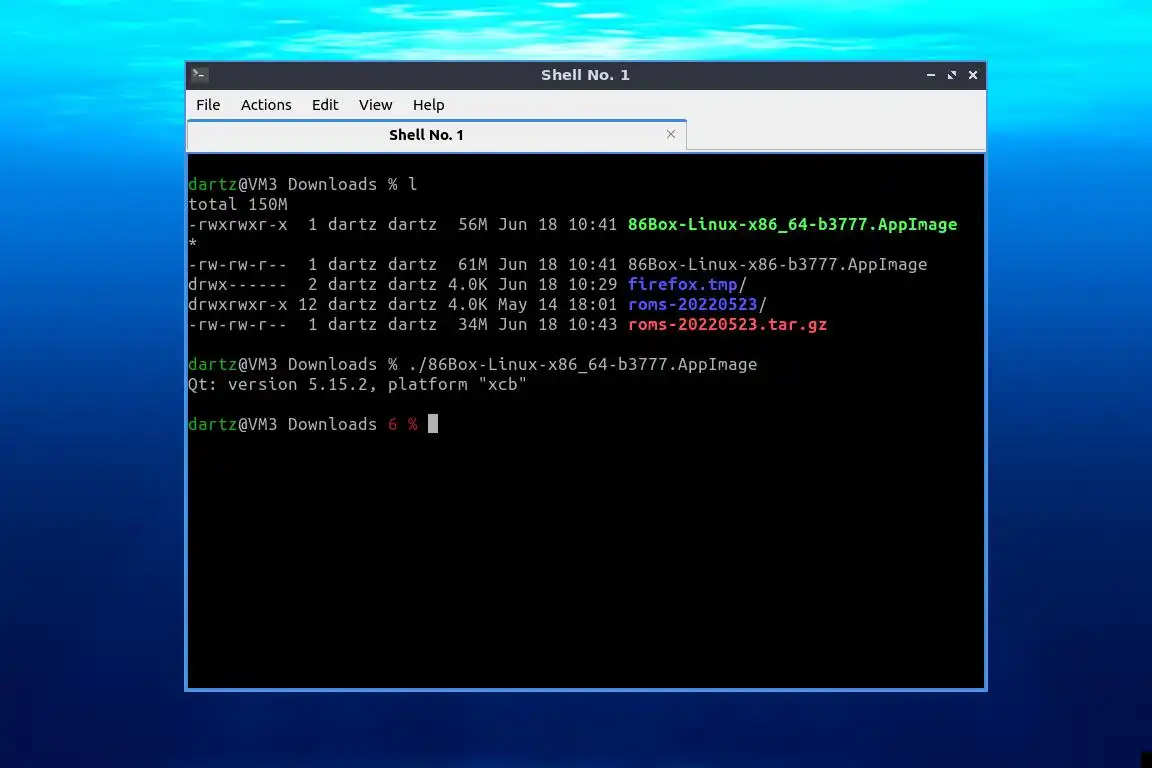Click the drwx------ permissions text
Image resolution: width=1152 pixels, height=768 pixels.
coord(238,284)
